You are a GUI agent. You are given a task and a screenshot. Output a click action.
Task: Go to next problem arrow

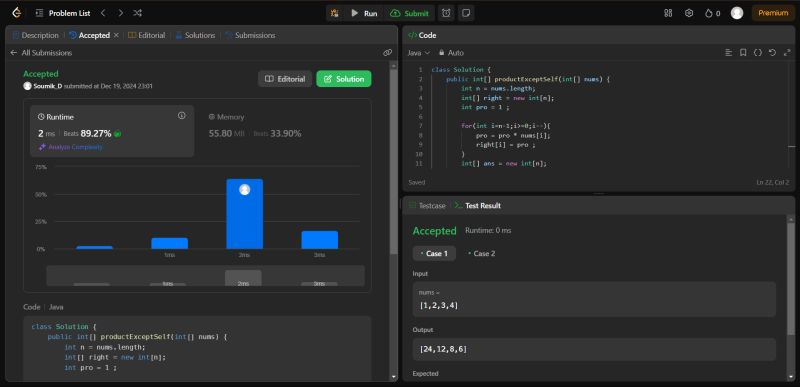120,13
